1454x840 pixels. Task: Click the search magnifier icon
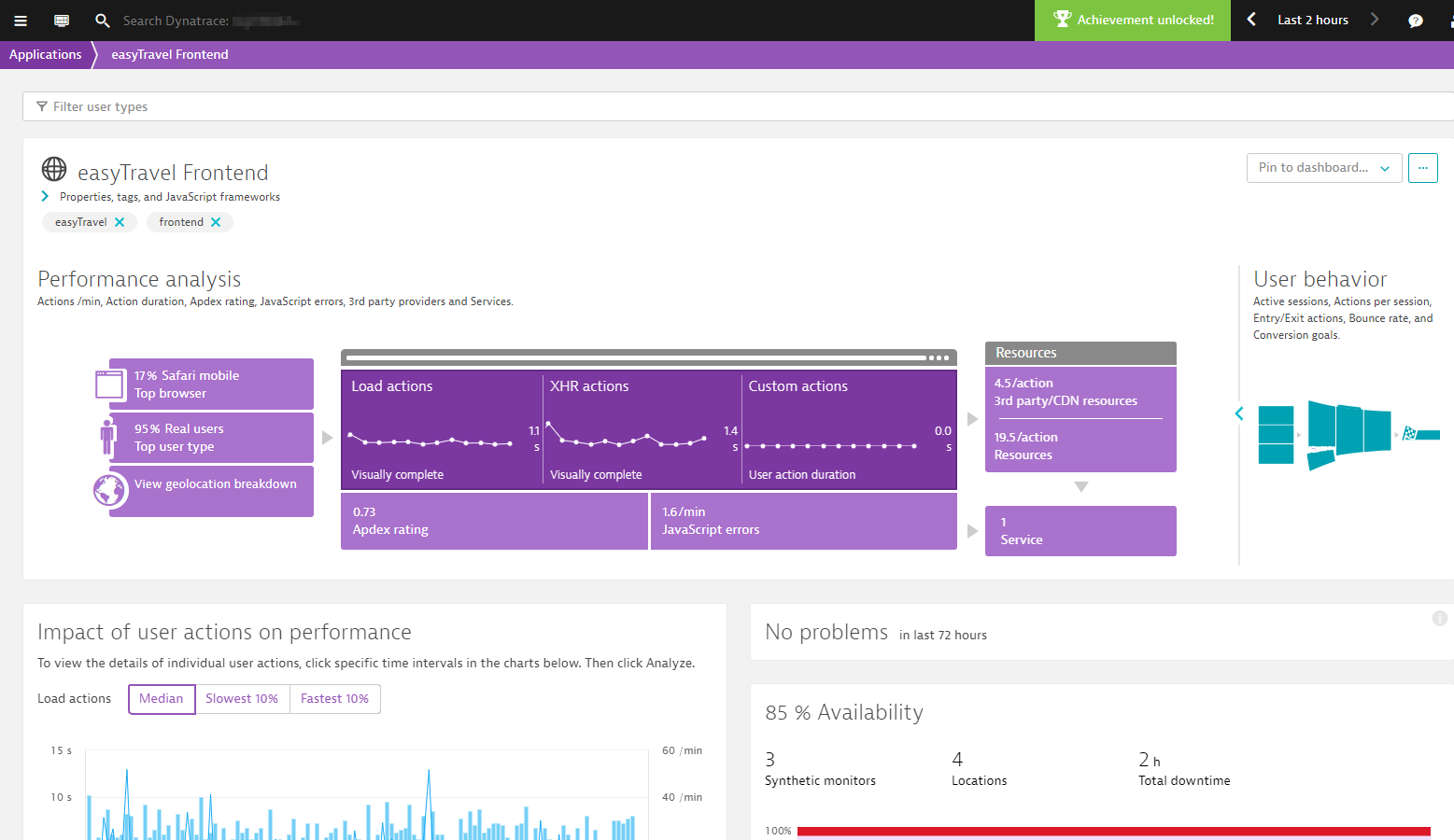[103, 21]
